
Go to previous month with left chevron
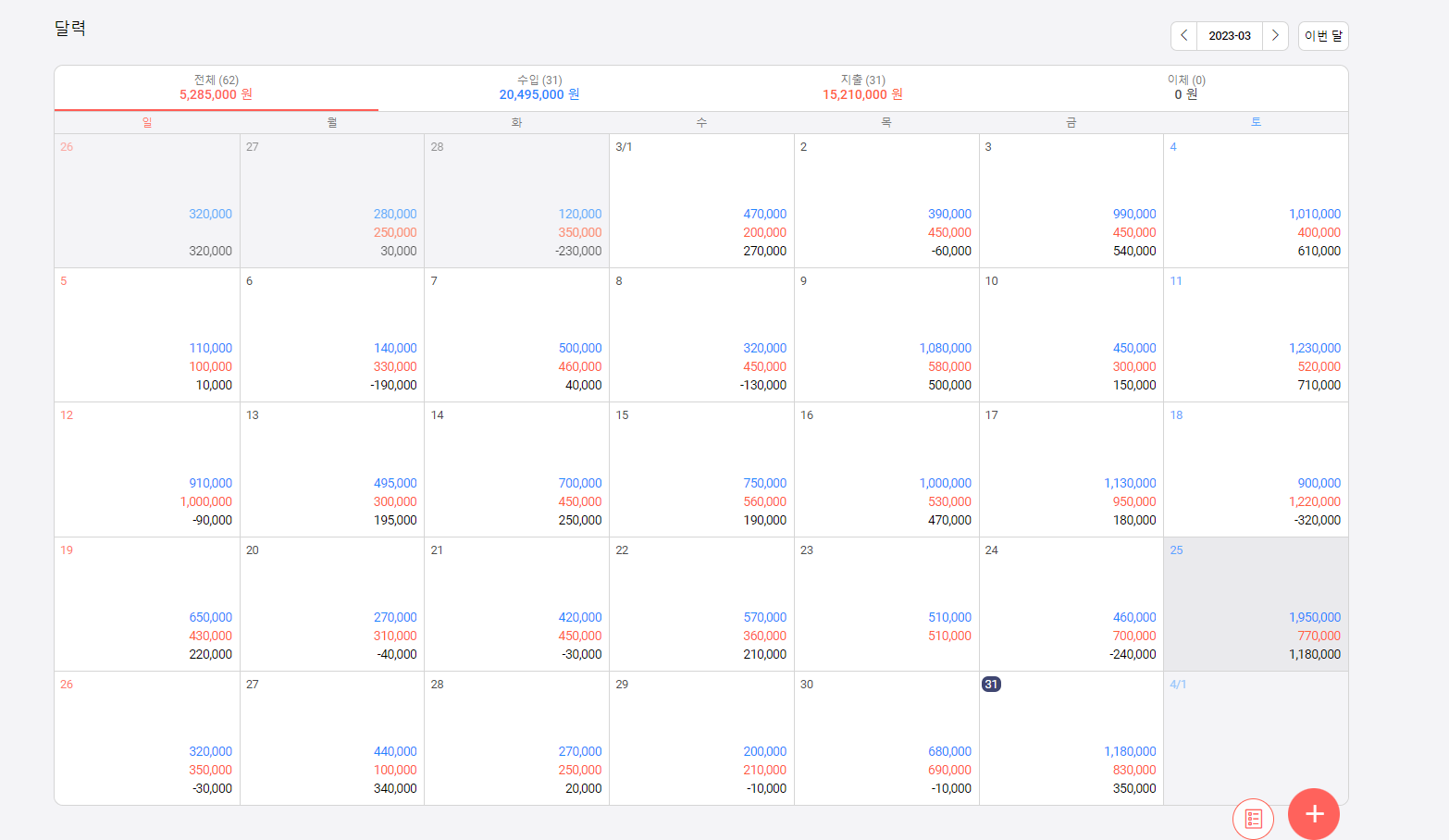point(1183,35)
